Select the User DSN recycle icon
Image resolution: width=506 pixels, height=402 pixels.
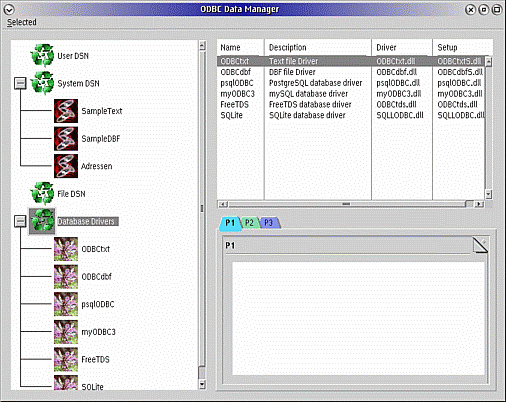coord(42,56)
